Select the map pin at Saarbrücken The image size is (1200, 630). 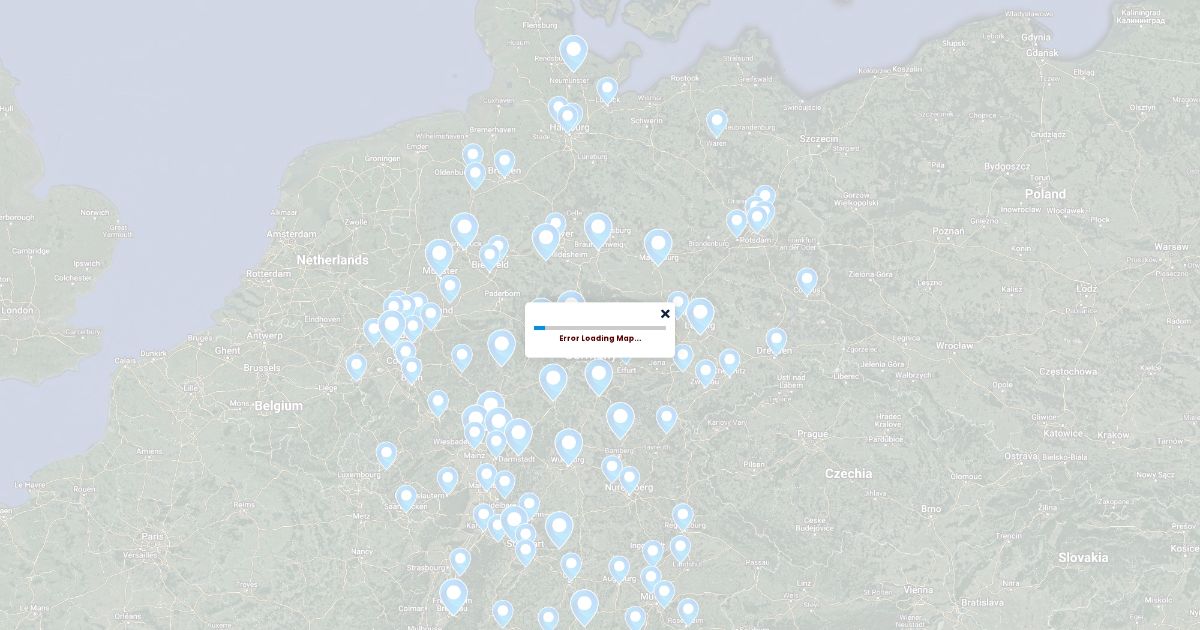pos(406,499)
